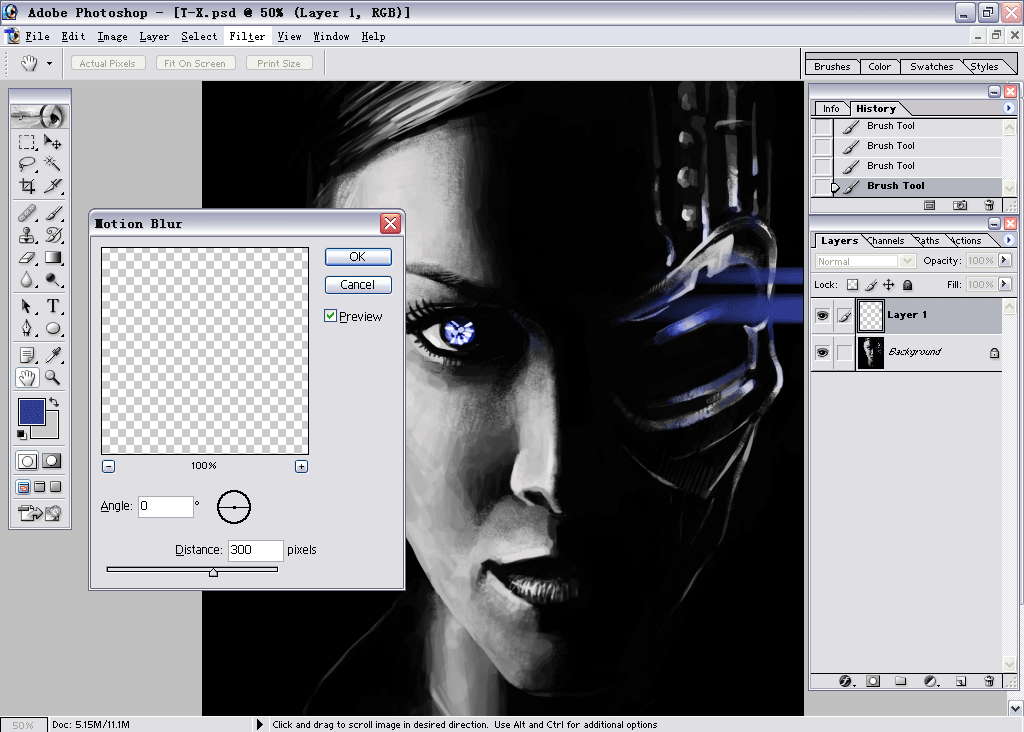
Task: Delete layer with Layers panel trash icon
Action: [x=989, y=681]
